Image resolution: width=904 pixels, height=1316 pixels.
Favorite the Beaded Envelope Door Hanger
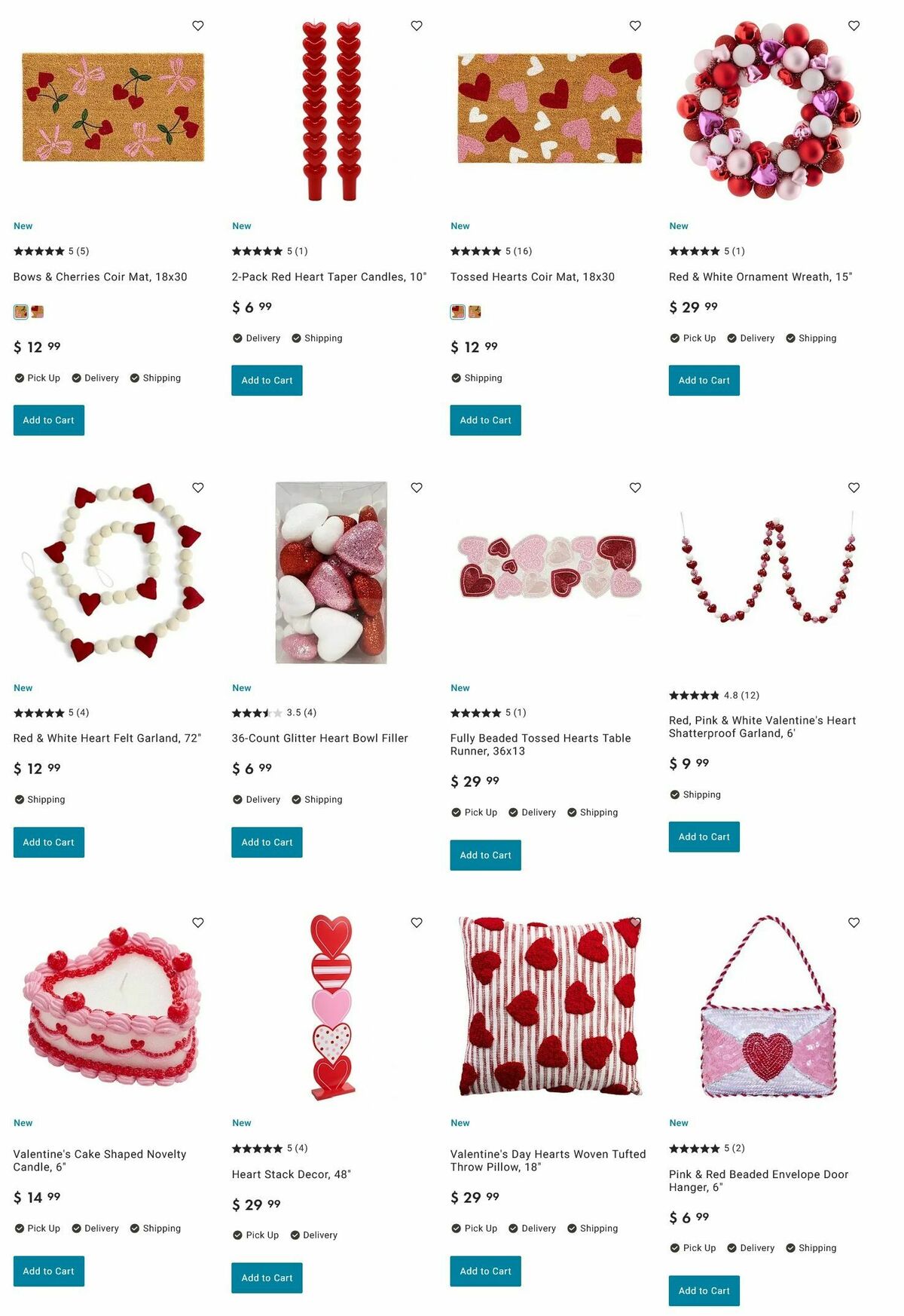pyautogui.click(x=854, y=923)
